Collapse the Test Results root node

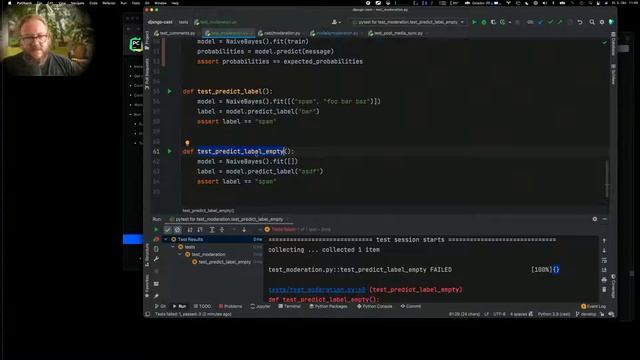166,240
